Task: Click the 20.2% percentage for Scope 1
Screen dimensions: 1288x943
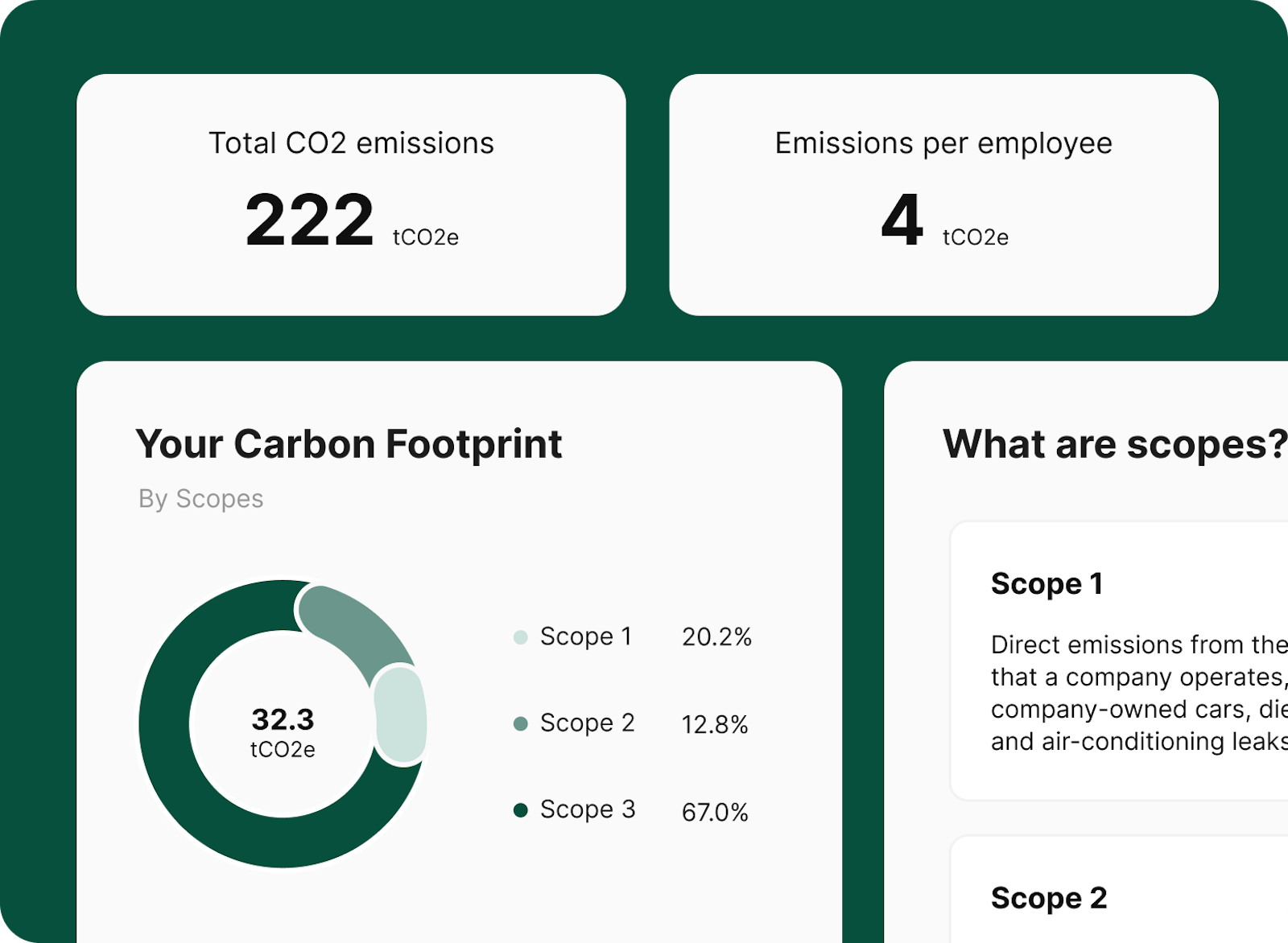Action: tap(717, 636)
